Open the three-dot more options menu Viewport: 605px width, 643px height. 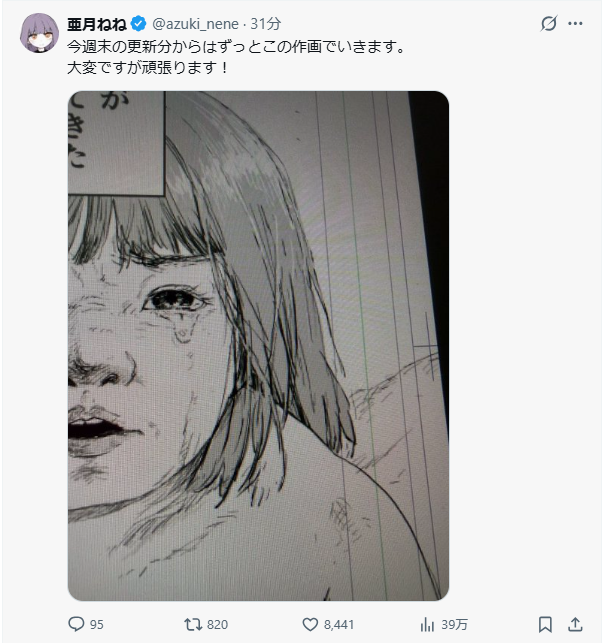575,23
